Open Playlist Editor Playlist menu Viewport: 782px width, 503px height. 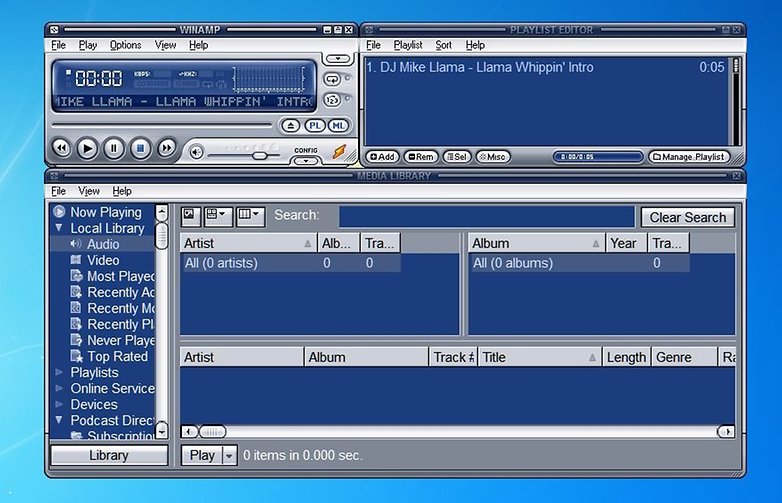[x=408, y=45]
